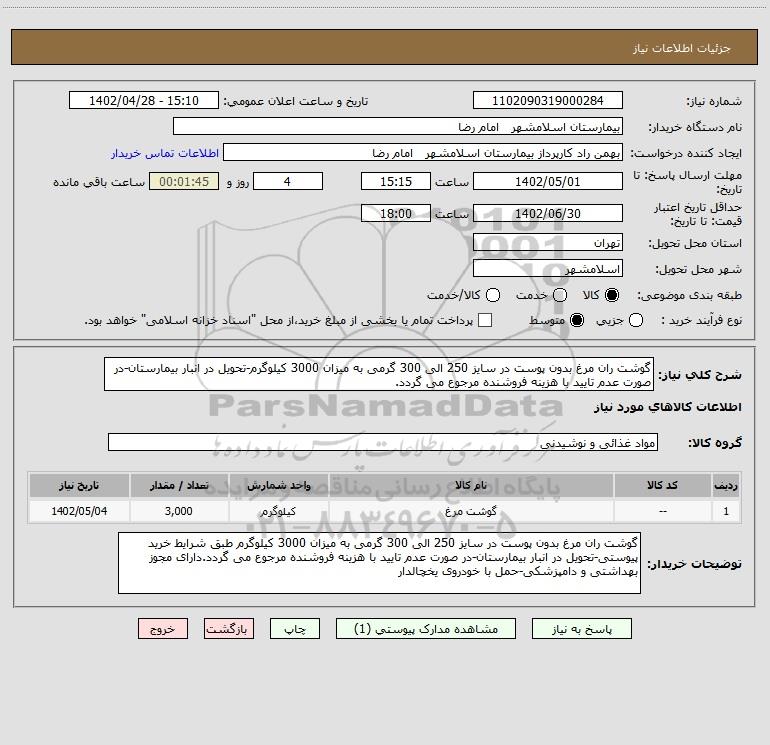Image resolution: width=770 pixels, height=745 pixels.
Task: Choose the جزیی purchase type radio
Action: click(636, 320)
